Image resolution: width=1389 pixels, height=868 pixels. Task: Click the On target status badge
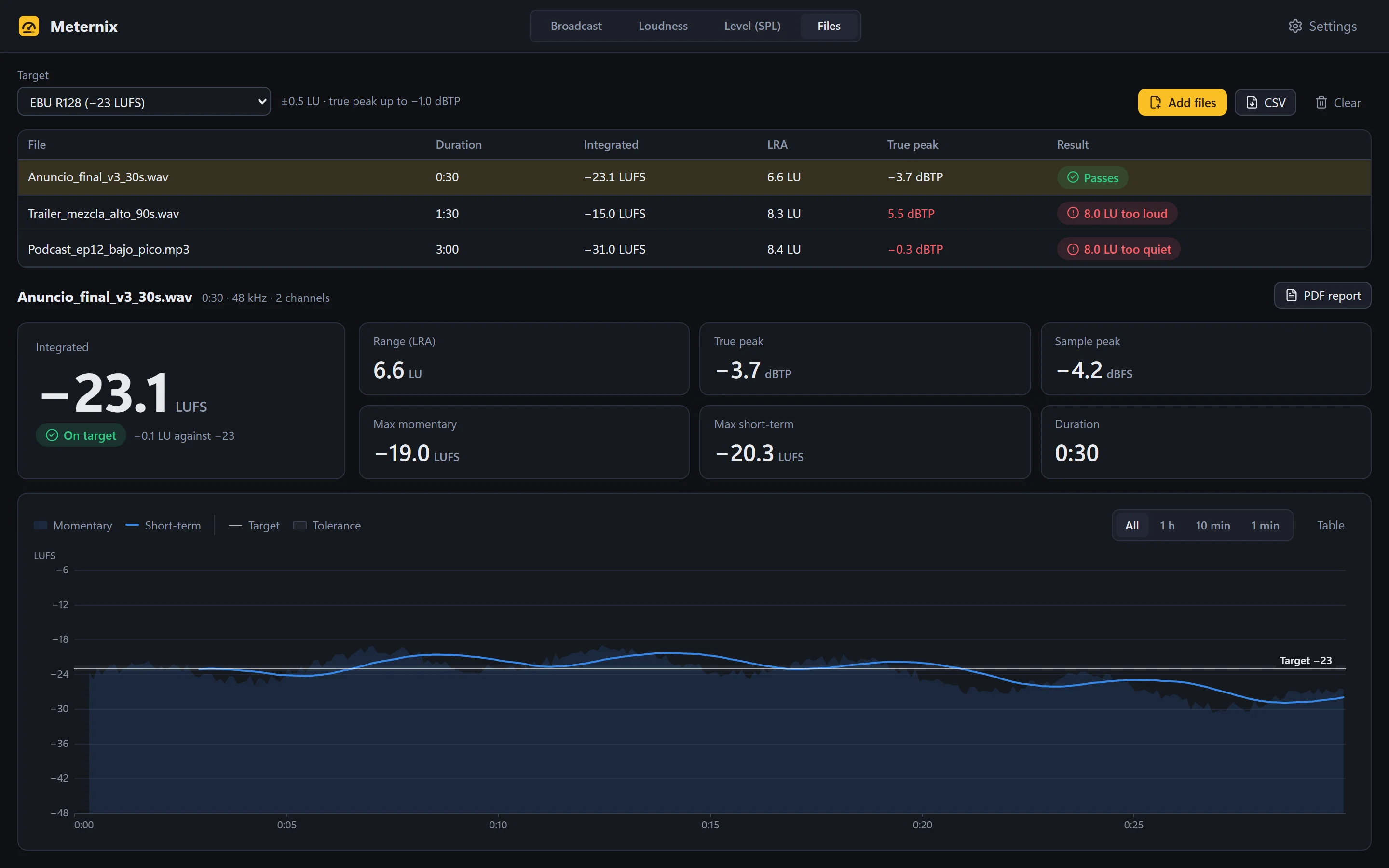tap(81, 435)
